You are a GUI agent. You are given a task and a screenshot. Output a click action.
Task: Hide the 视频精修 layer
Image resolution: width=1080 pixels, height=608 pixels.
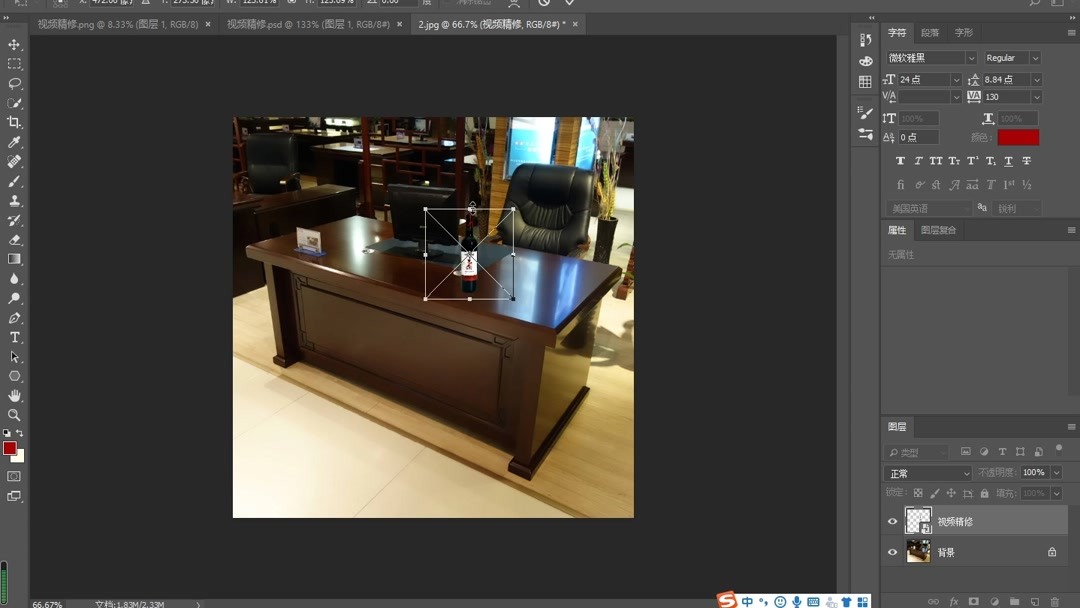tap(892, 521)
